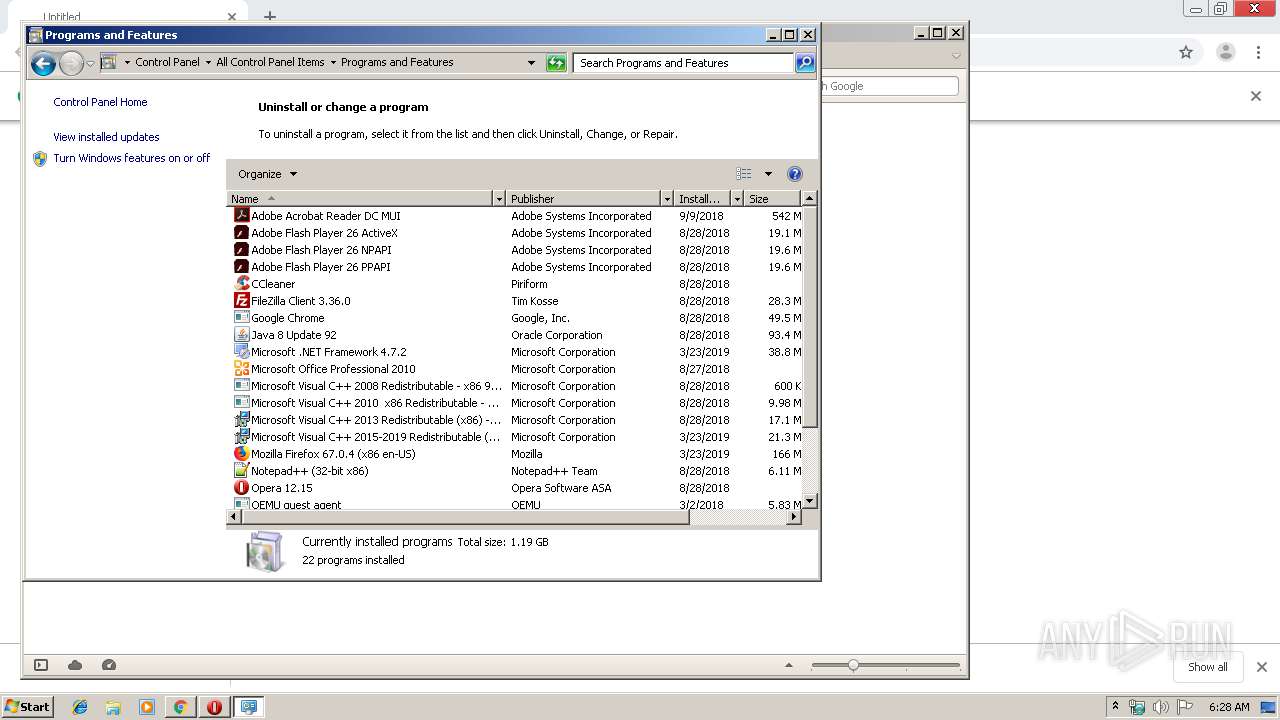Click the change view icon

(744, 174)
